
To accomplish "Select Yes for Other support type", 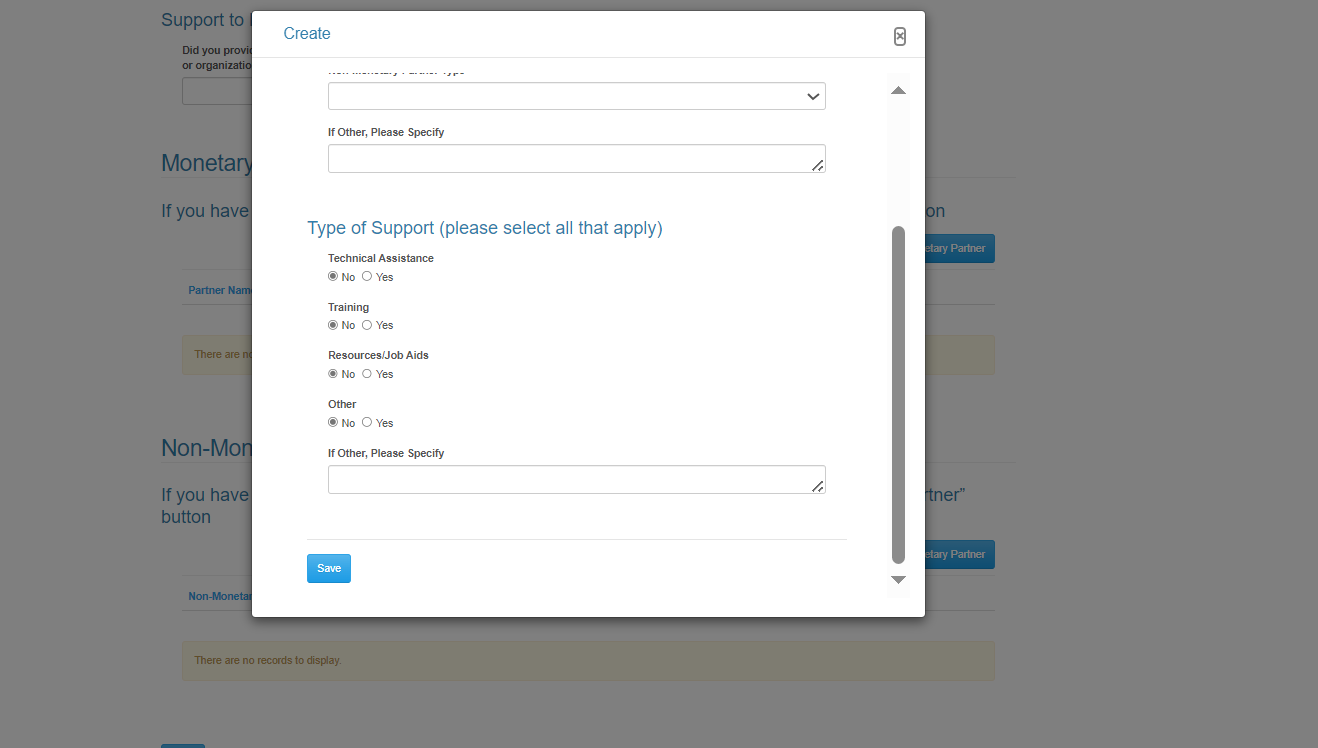I will click(x=367, y=423).
